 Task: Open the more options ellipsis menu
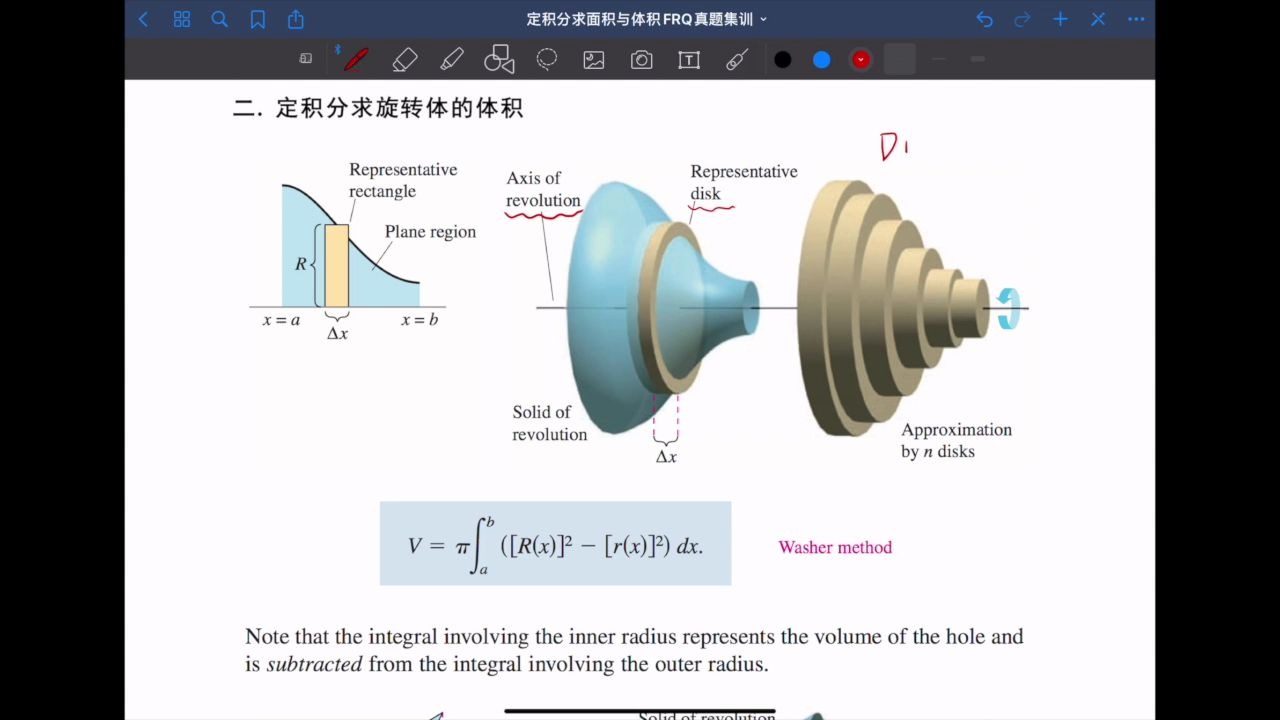pyautogui.click(x=1136, y=19)
